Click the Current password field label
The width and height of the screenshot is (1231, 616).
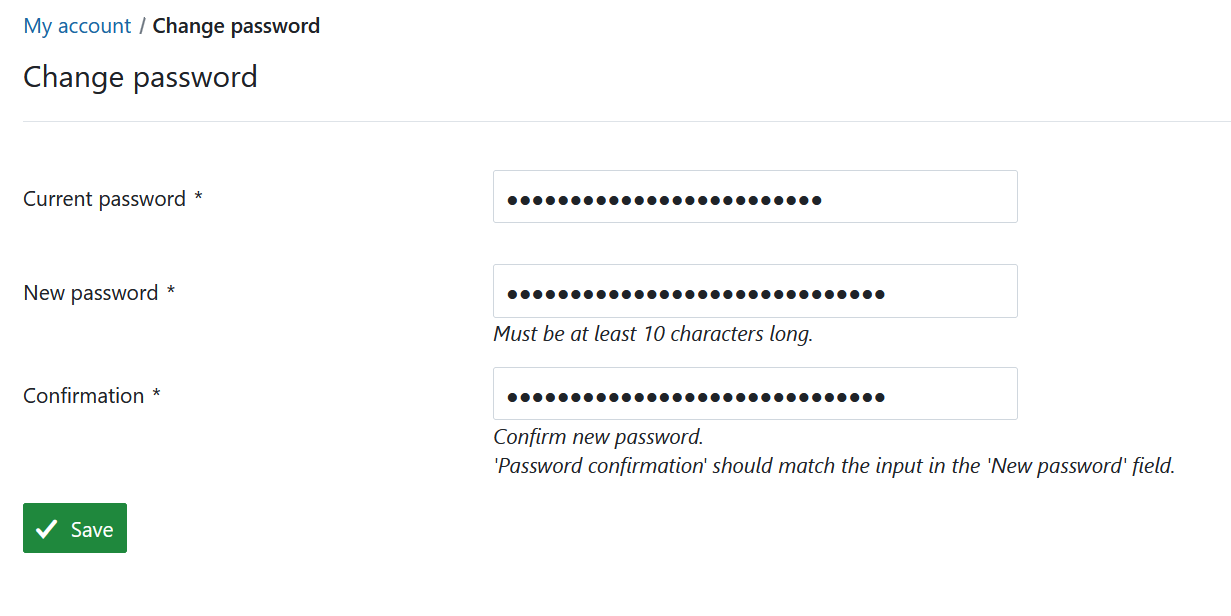[104, 199]
